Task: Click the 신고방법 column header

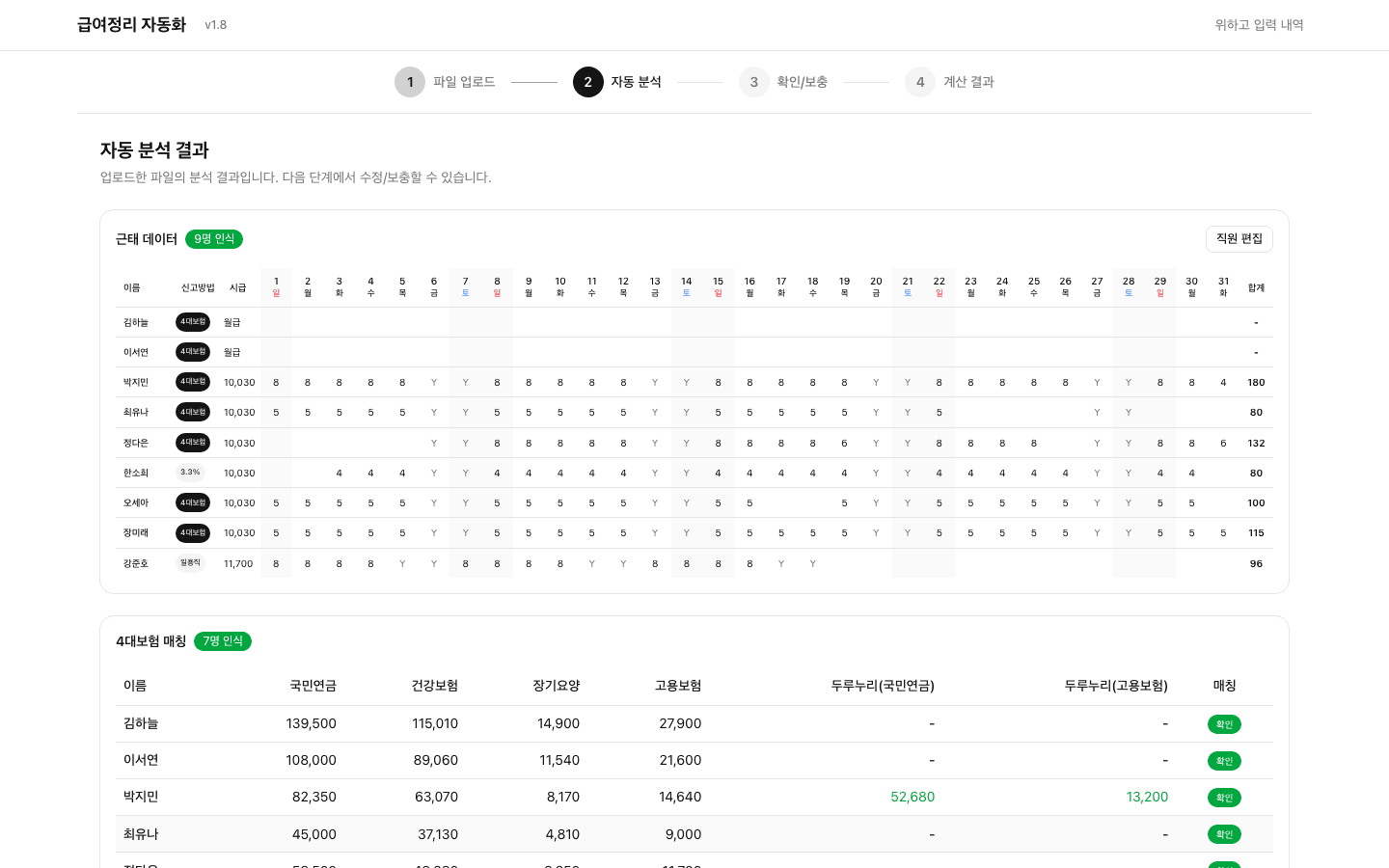Action: coord(198,287)
